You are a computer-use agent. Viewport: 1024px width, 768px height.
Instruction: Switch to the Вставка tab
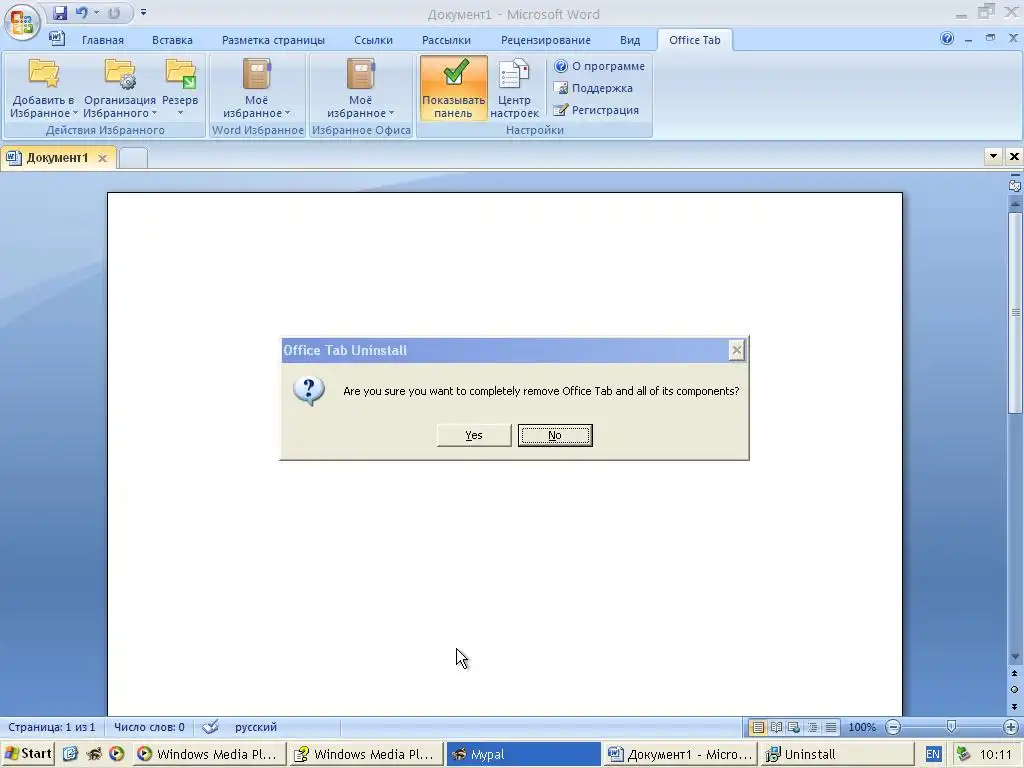click(172, 40)
